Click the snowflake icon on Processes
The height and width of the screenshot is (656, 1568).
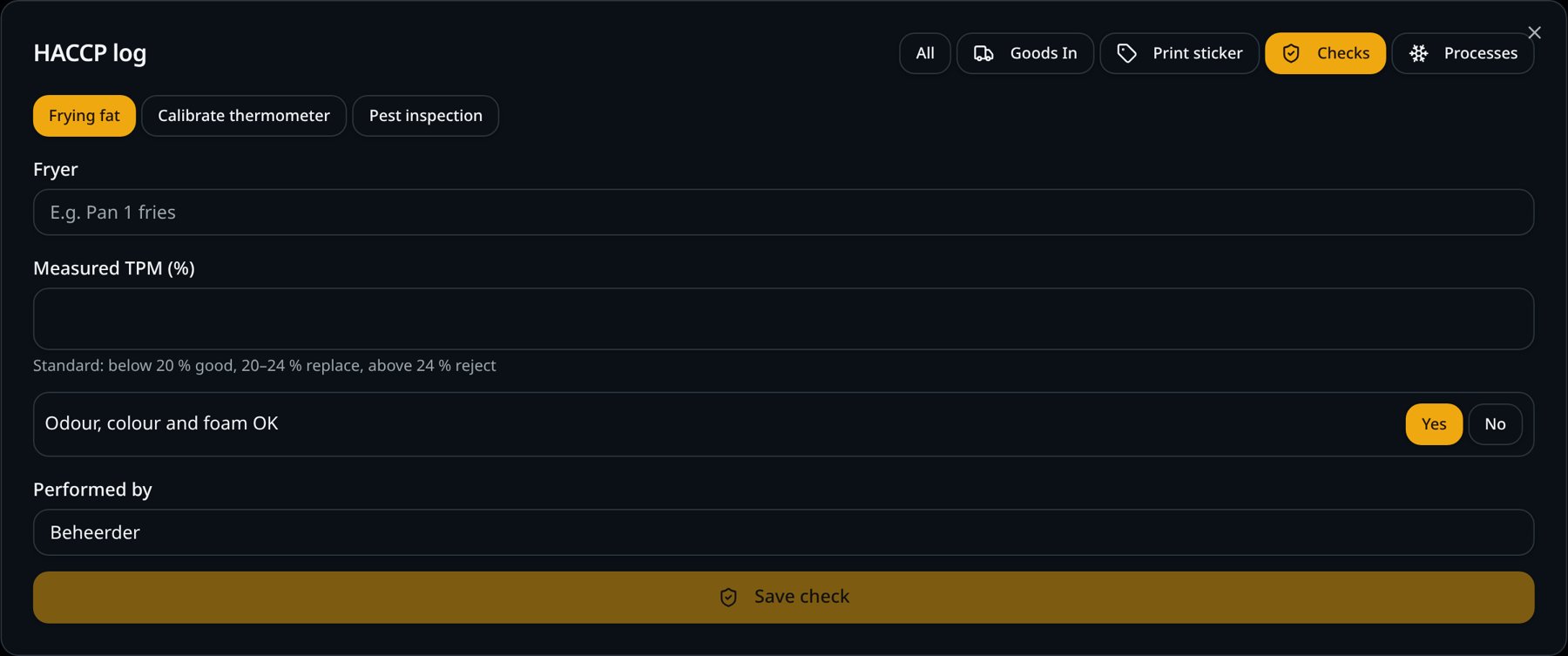tap(1418, 53)
